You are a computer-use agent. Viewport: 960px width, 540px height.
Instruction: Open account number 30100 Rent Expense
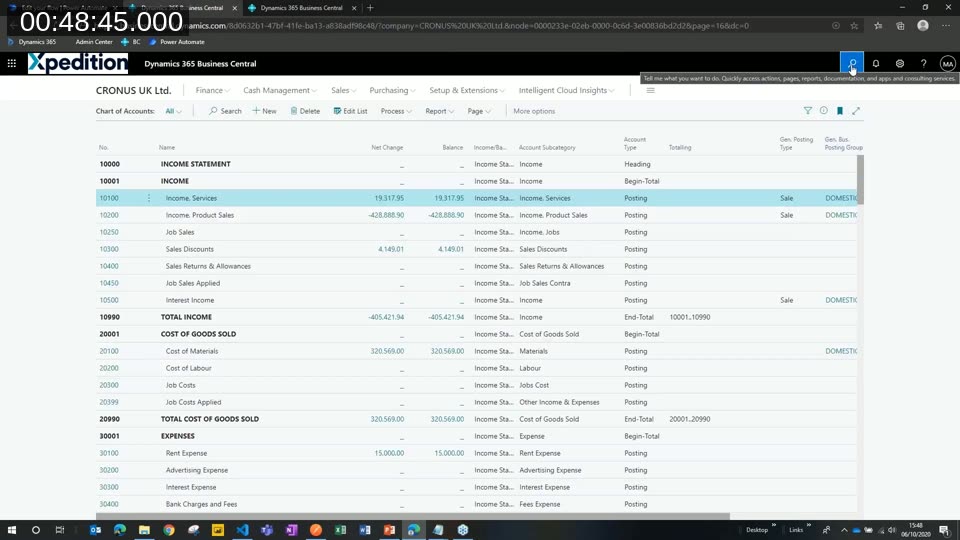pos(109,453)
